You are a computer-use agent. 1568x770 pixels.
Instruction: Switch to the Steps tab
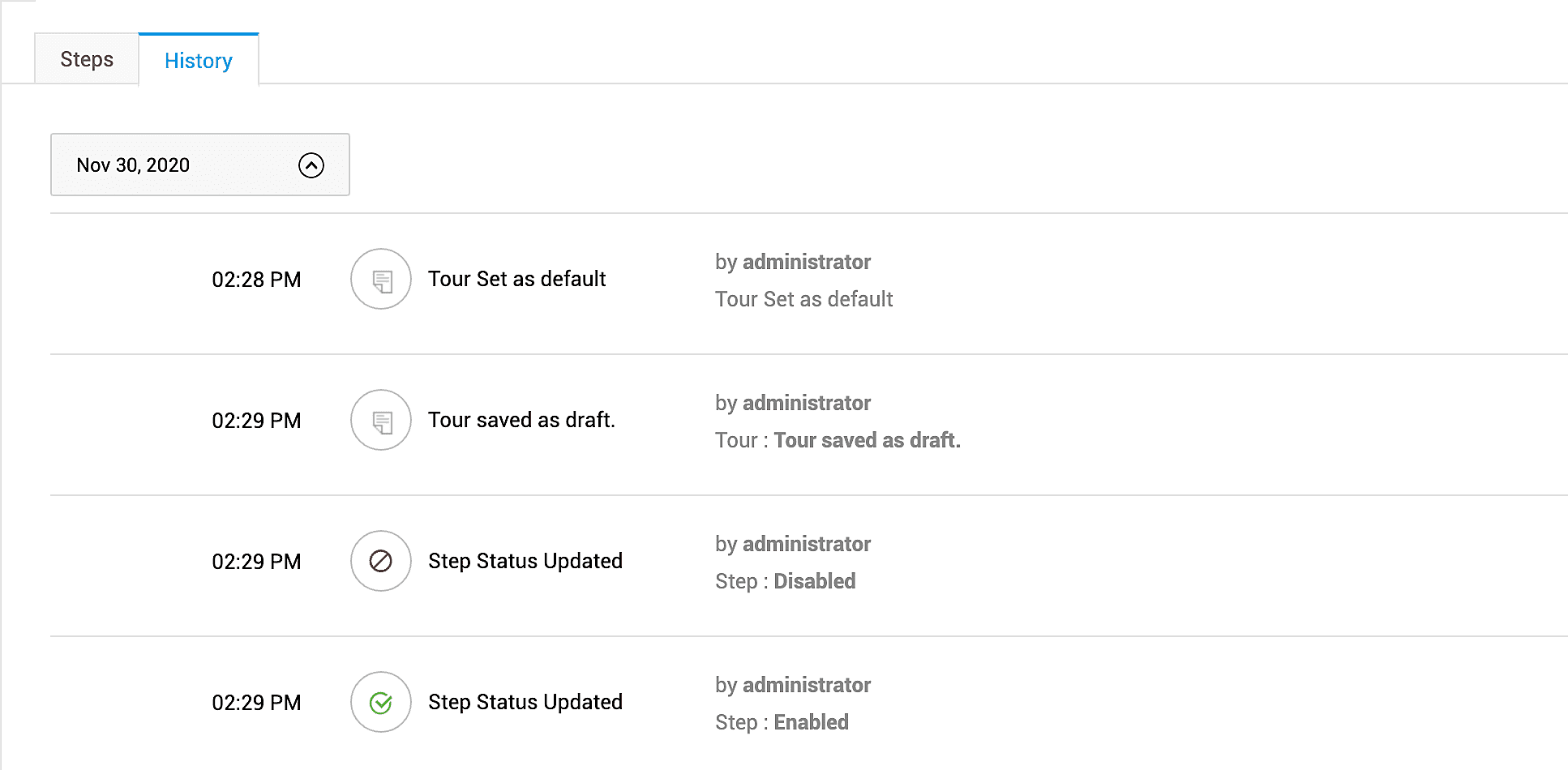tap(87, 59)
